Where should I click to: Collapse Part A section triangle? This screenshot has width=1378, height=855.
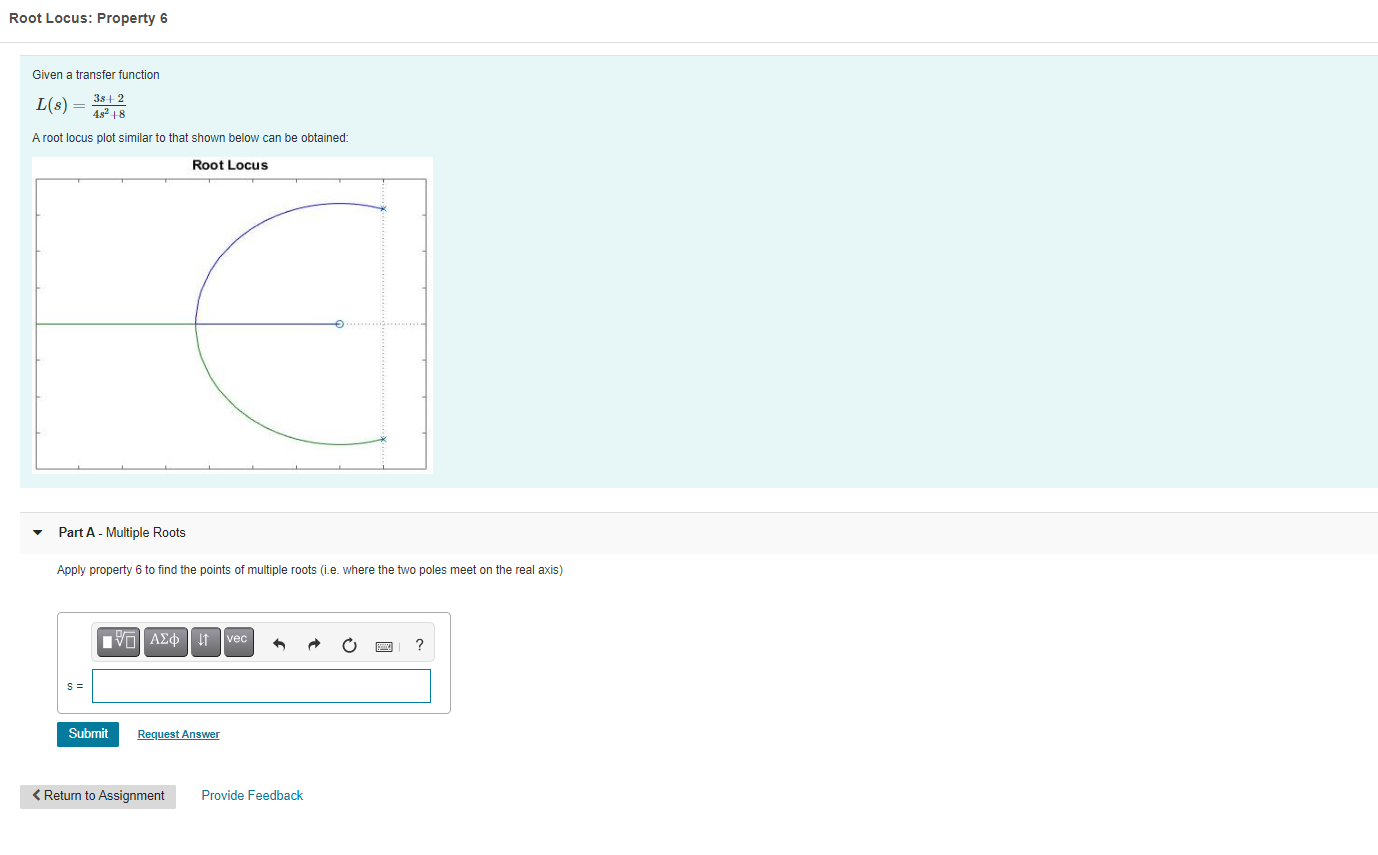[38, 533]
